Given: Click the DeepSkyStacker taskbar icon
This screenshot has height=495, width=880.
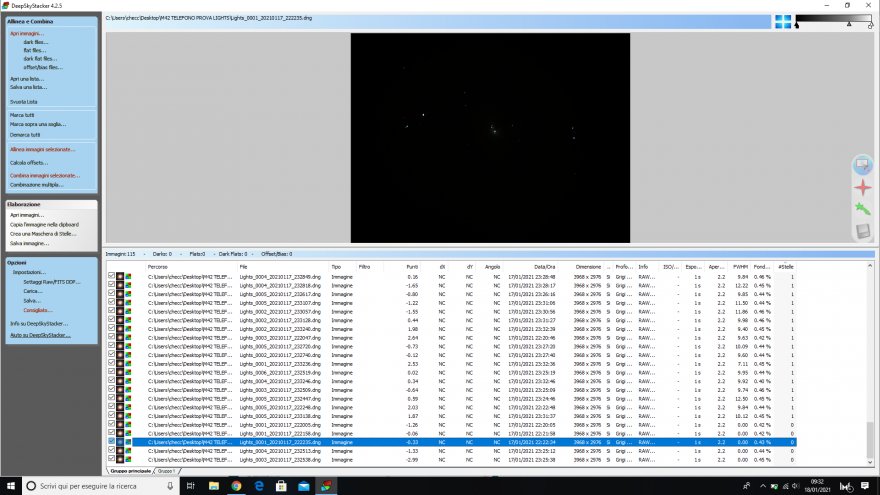Looking at the screenshot, I should pos(325,485).
